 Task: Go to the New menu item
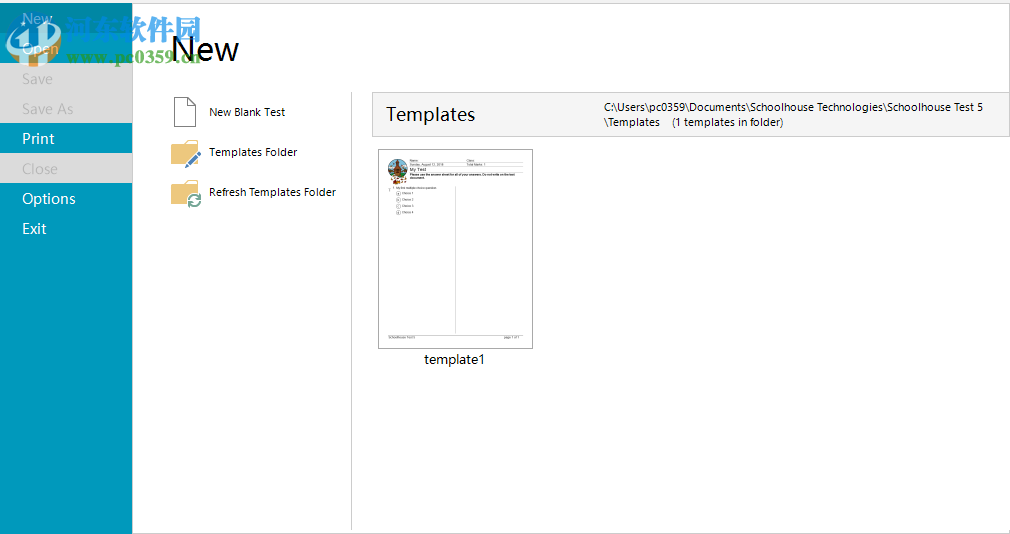(66, 19)
